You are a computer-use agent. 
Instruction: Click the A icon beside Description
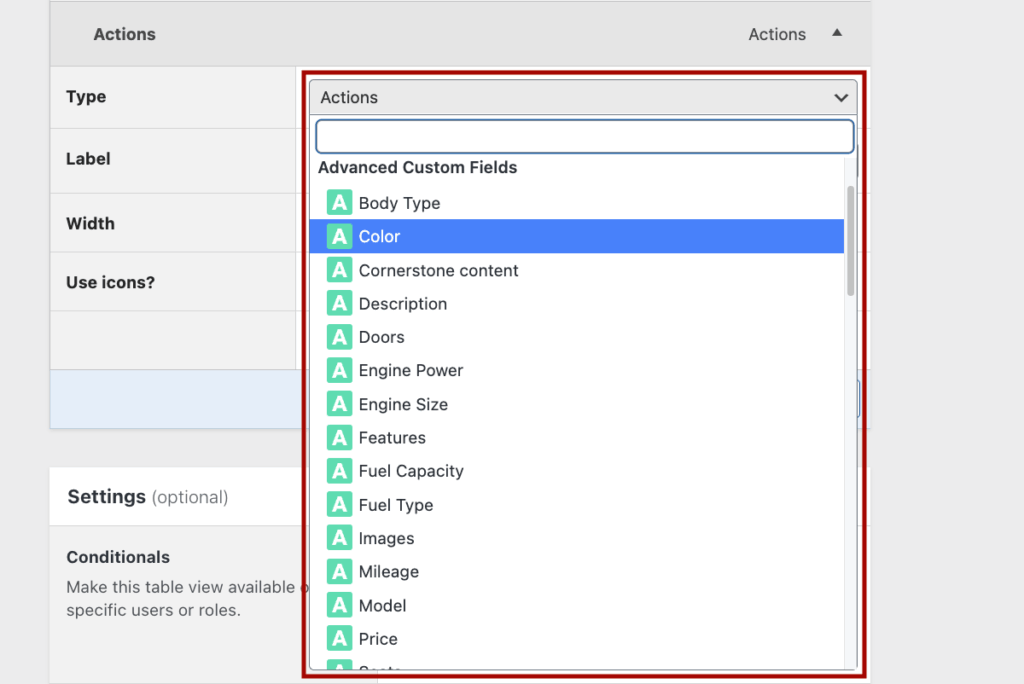339,303
